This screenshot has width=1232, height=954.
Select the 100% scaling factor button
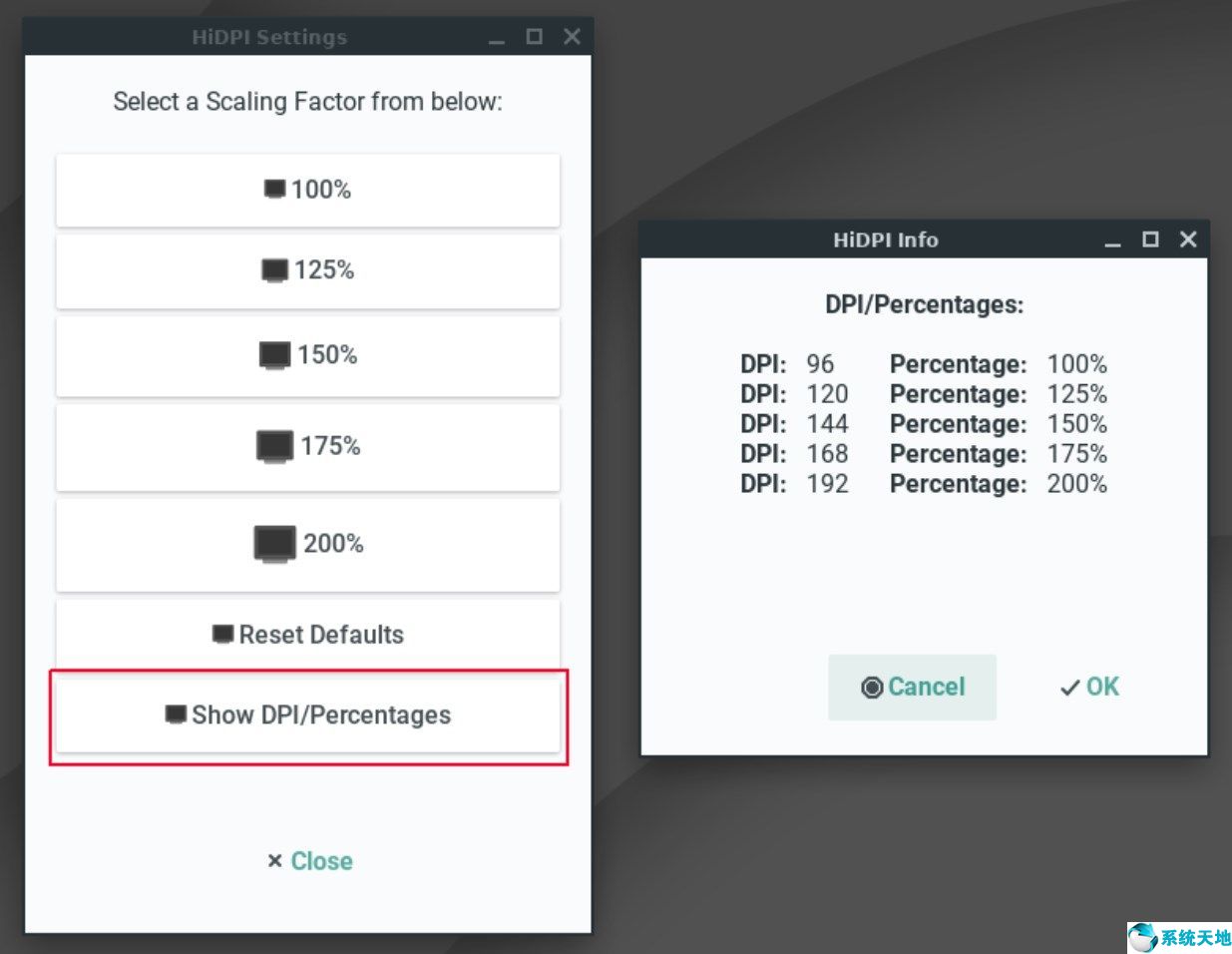[x=307, y=190]
